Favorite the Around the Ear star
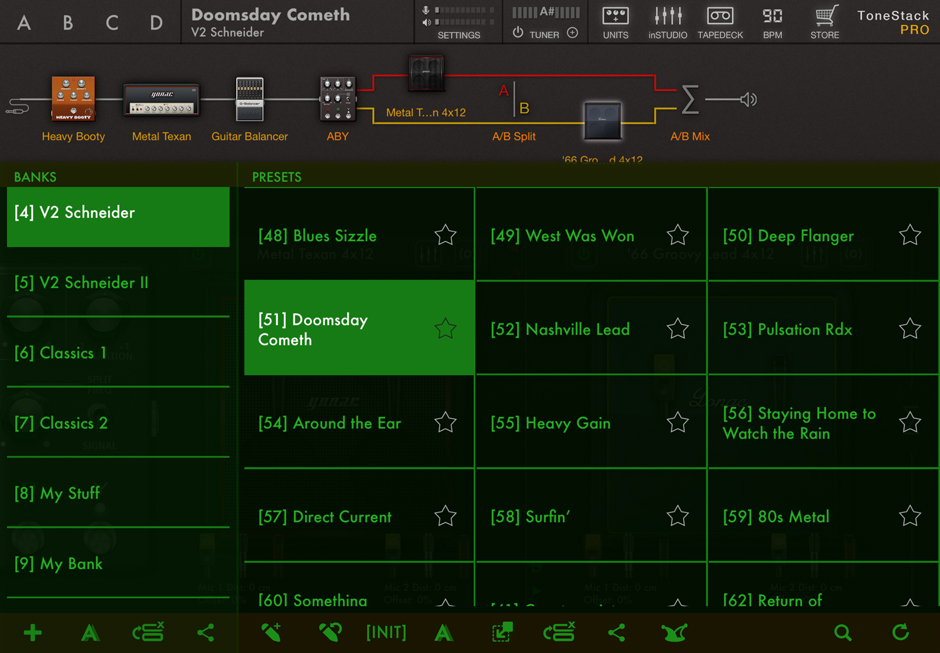The width and height of the screenshot is (940, 653). pyautogui.click(x=445, y=422)
